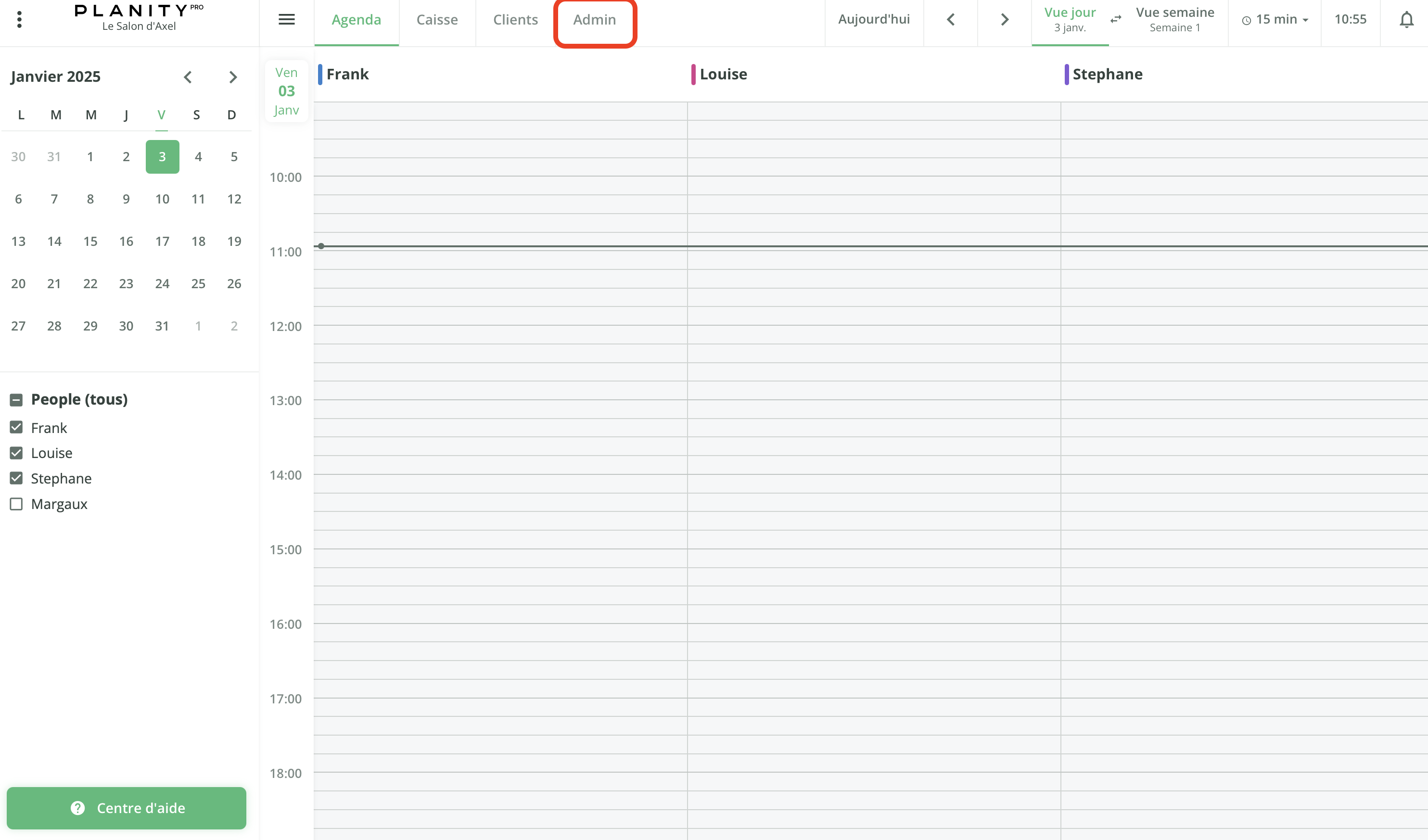
Task: Open the three-dot options menu
Action: [x=19, y=19]
